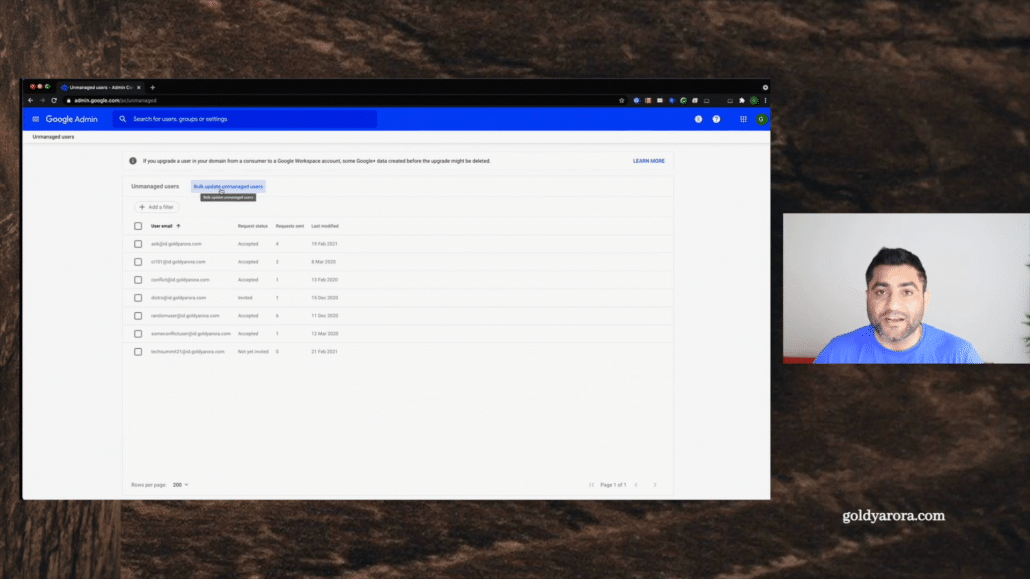Viewport: 1030px width, 579px height.
Task: Open the help question mark icon
Action: pyautogui.click(x=716, y=119)
